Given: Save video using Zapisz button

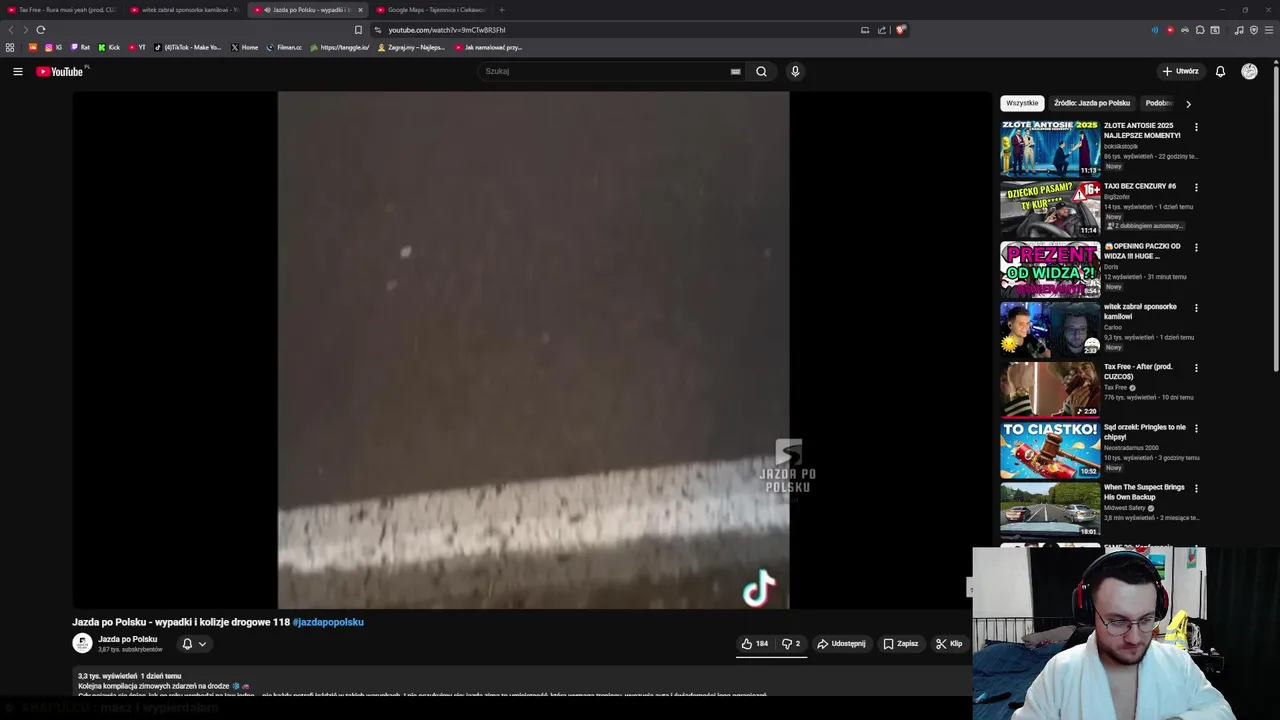Looking at the screenshot, I should [x=900, y=644].
